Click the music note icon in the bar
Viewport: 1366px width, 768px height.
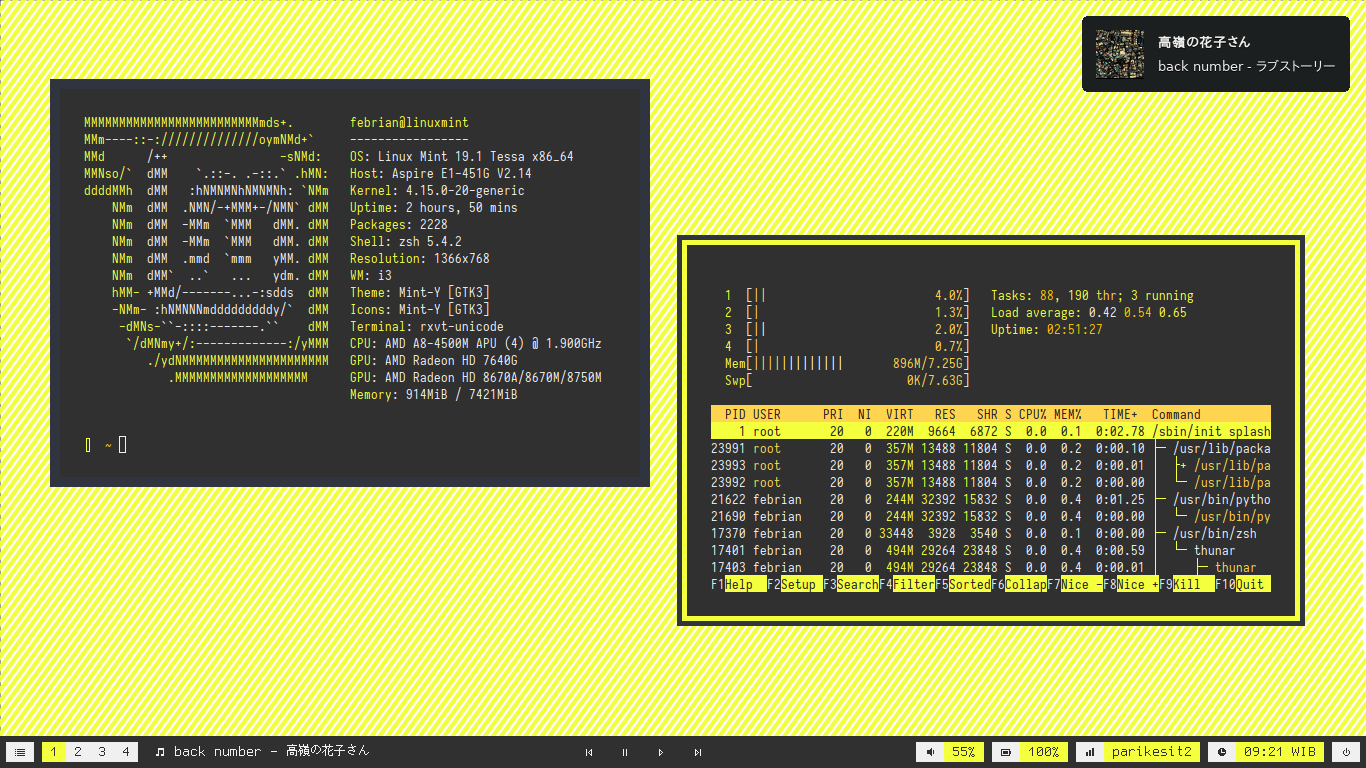[159, 752]
